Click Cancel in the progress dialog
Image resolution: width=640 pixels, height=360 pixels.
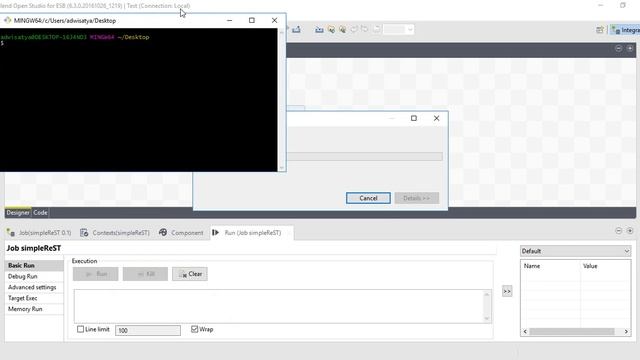pos(368,198)
